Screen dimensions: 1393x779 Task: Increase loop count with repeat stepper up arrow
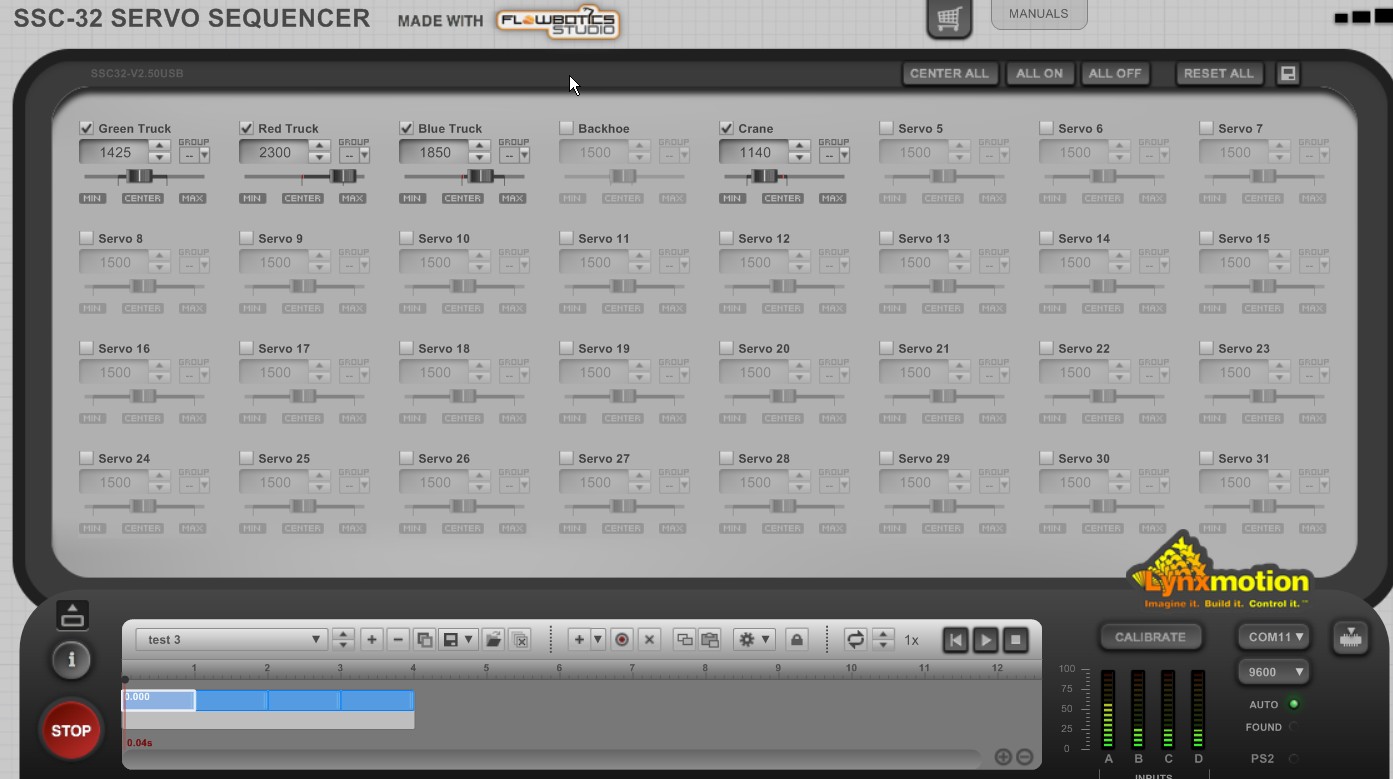883,634
